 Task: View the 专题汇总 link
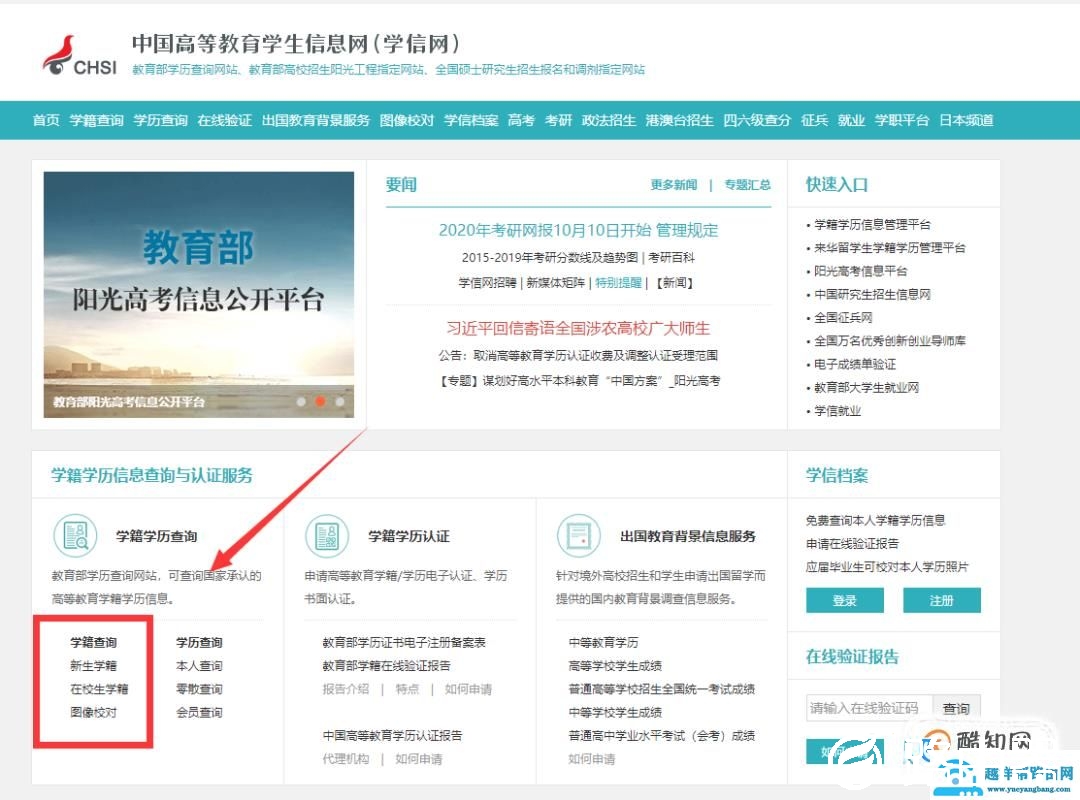[x=745, y=184]
